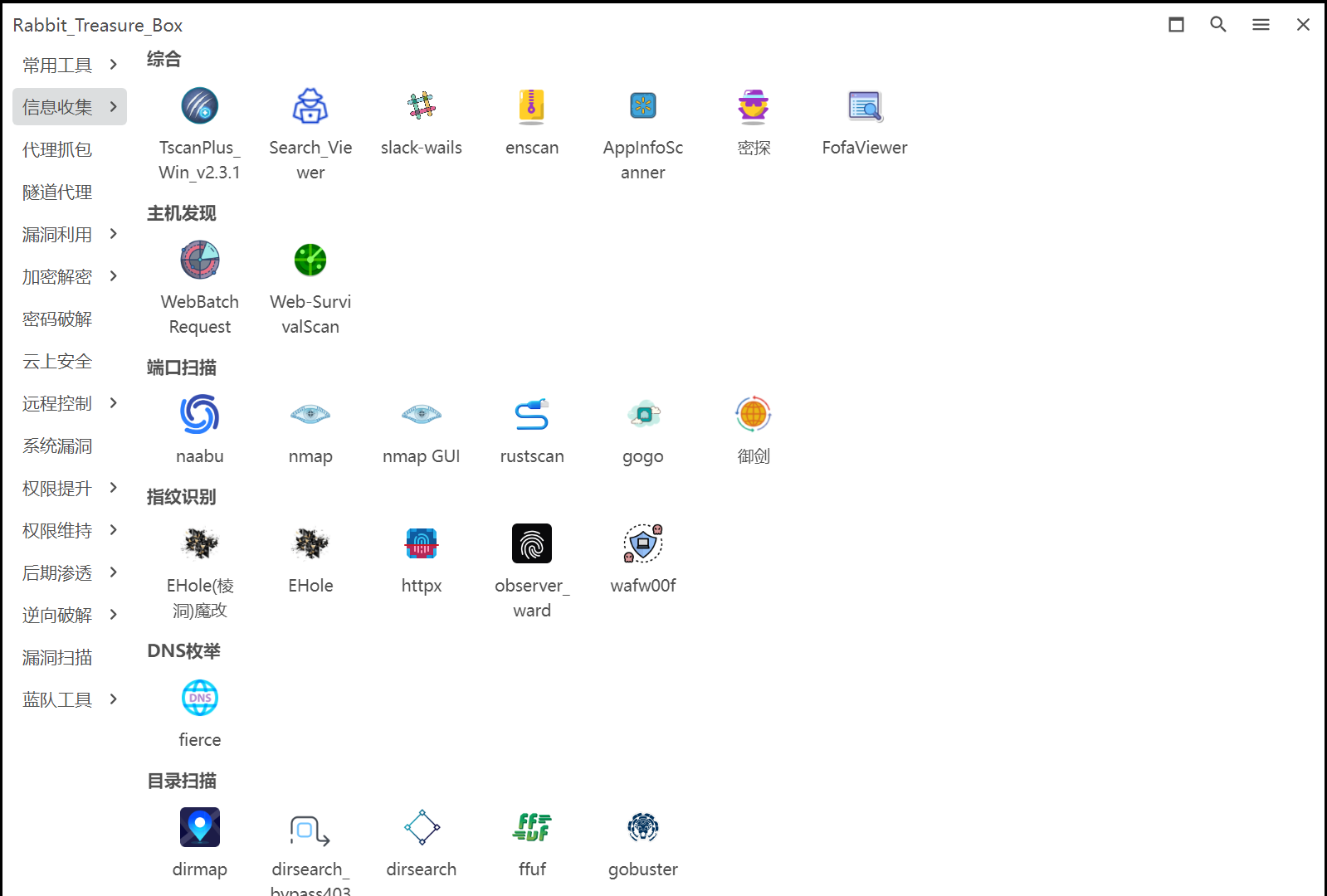Launch the ffuf fuzzing tool

coord(532,828)
